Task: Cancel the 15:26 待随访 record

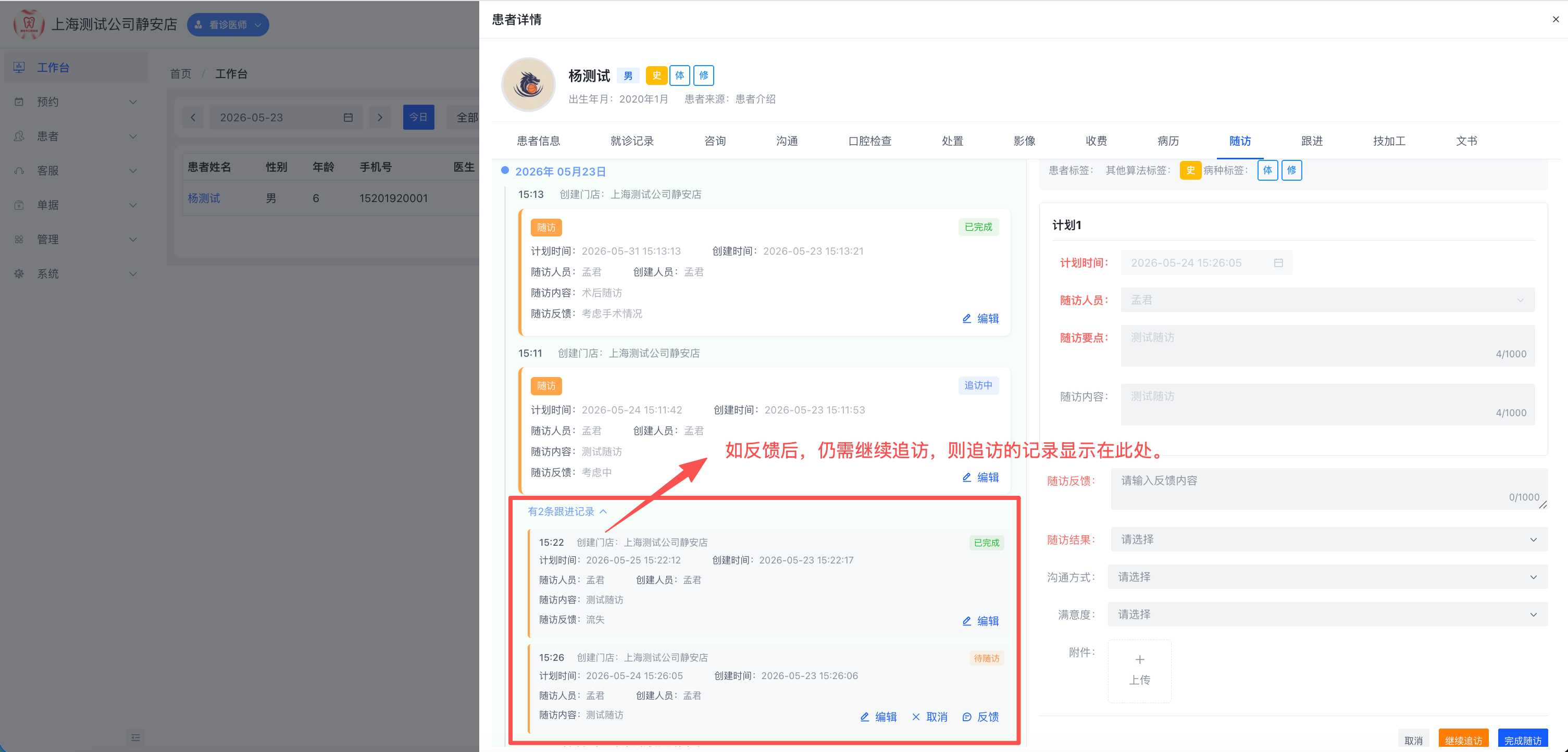Action: (929, 717)
